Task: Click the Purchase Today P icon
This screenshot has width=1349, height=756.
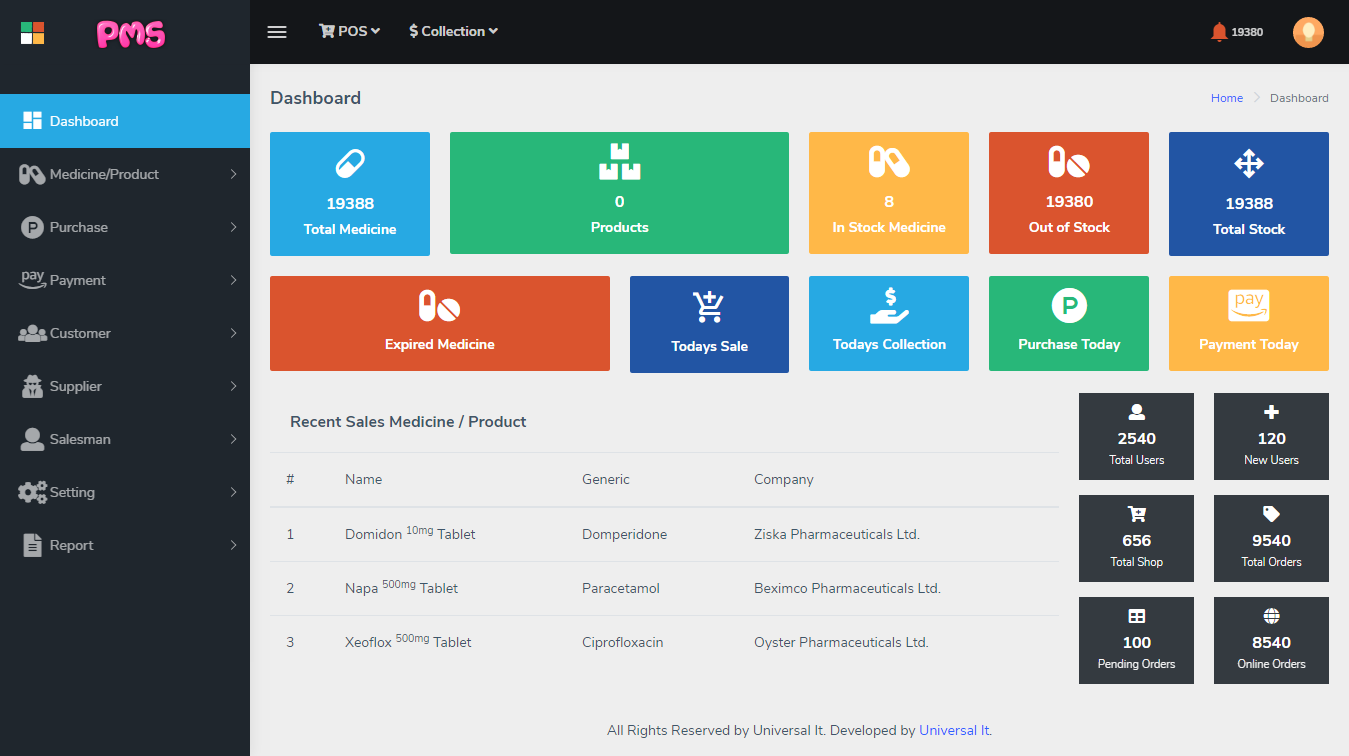Action: point(1068,305)
